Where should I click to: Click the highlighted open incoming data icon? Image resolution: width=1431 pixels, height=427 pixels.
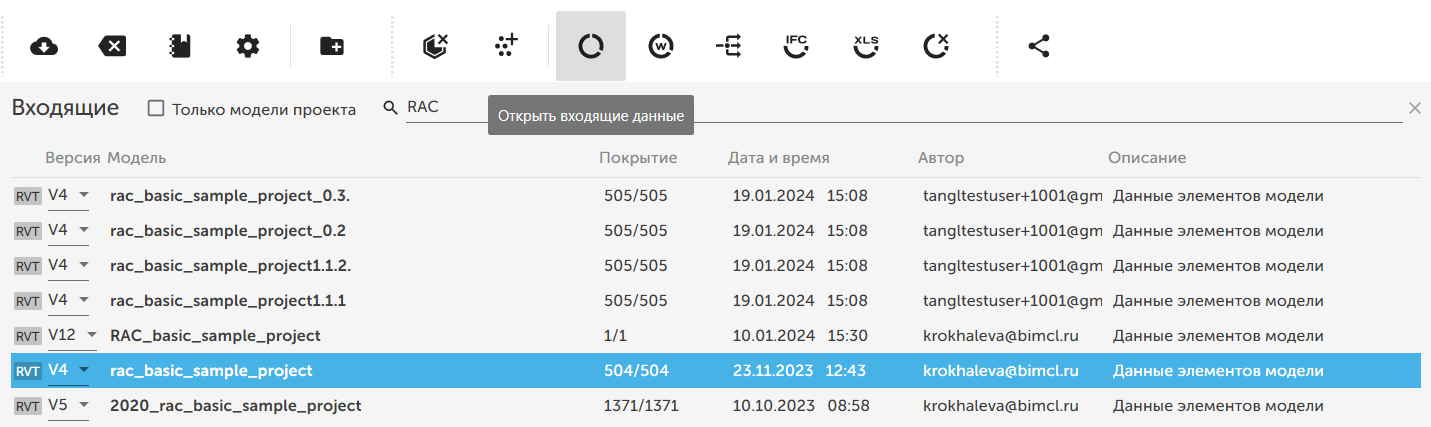591,46
